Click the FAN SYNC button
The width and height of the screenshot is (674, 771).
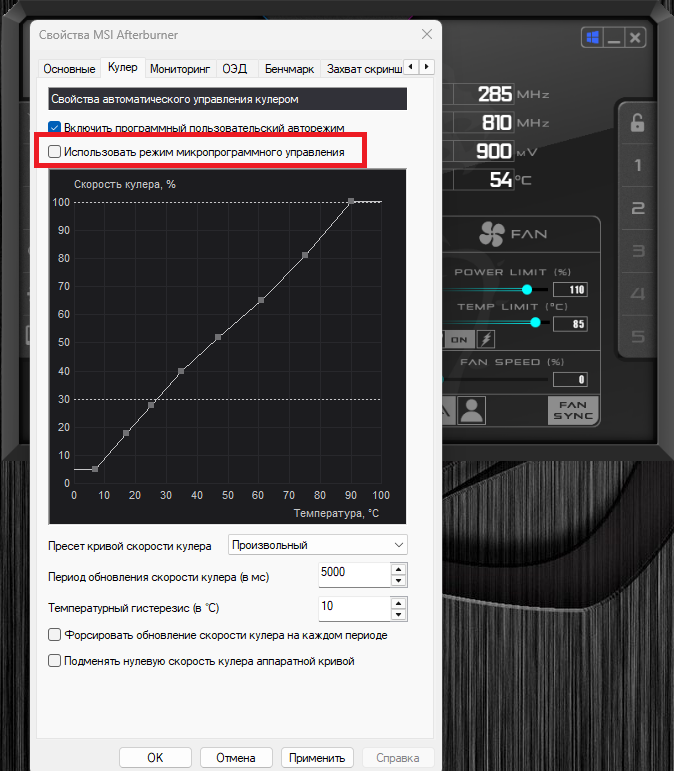(573, 410)
